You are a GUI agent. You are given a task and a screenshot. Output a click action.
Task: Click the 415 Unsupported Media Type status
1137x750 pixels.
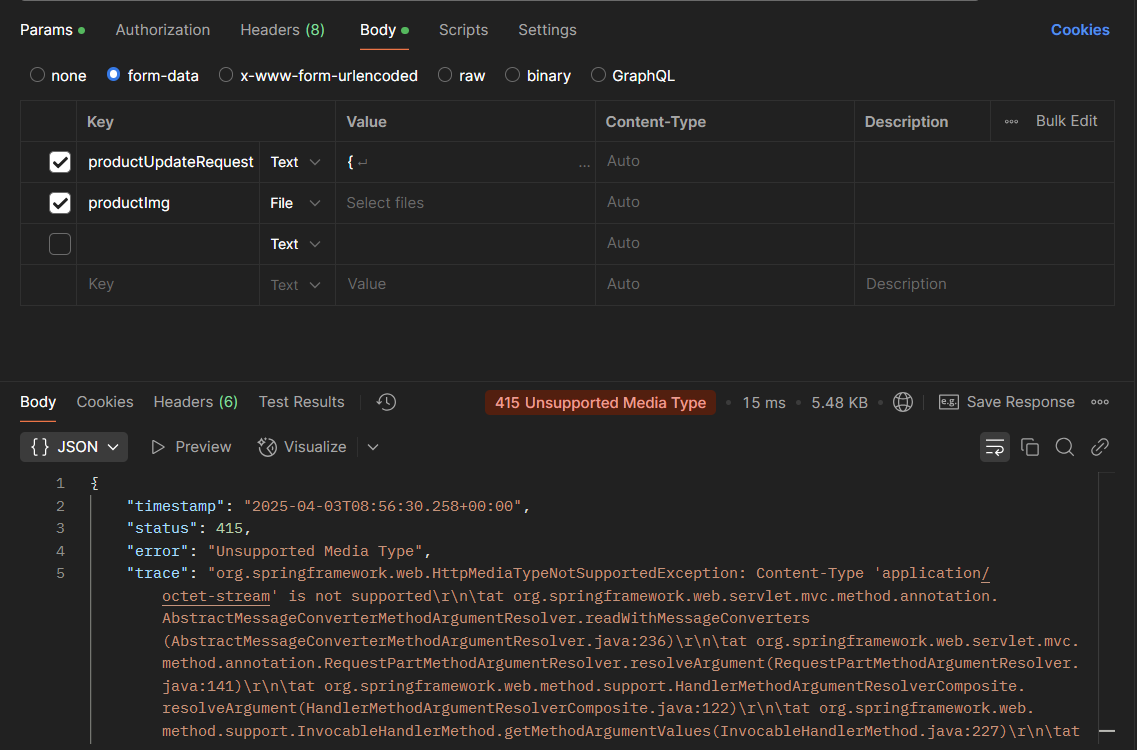tap(600, 403)
